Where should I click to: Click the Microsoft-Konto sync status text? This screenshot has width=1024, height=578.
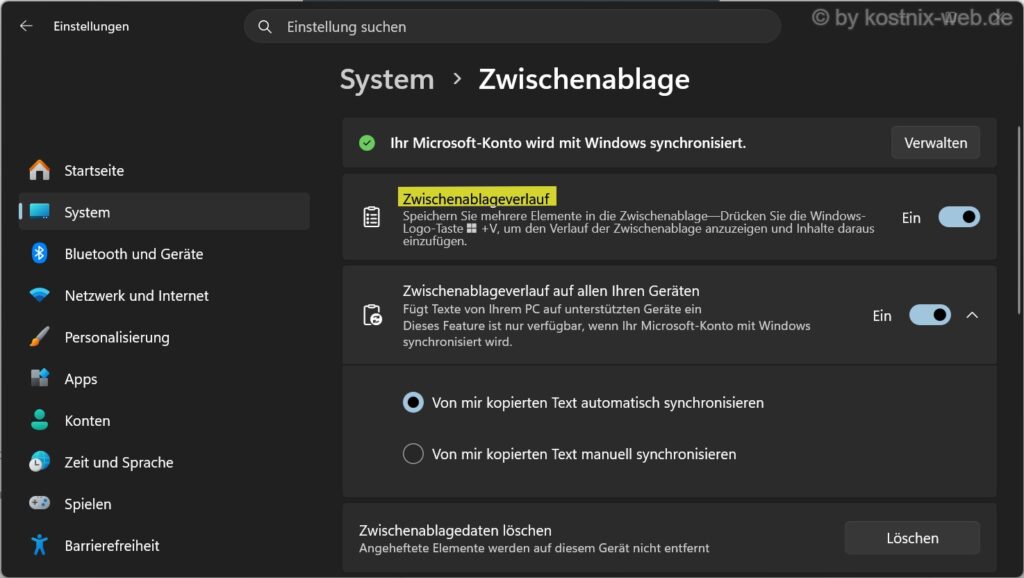coord(568,143)
